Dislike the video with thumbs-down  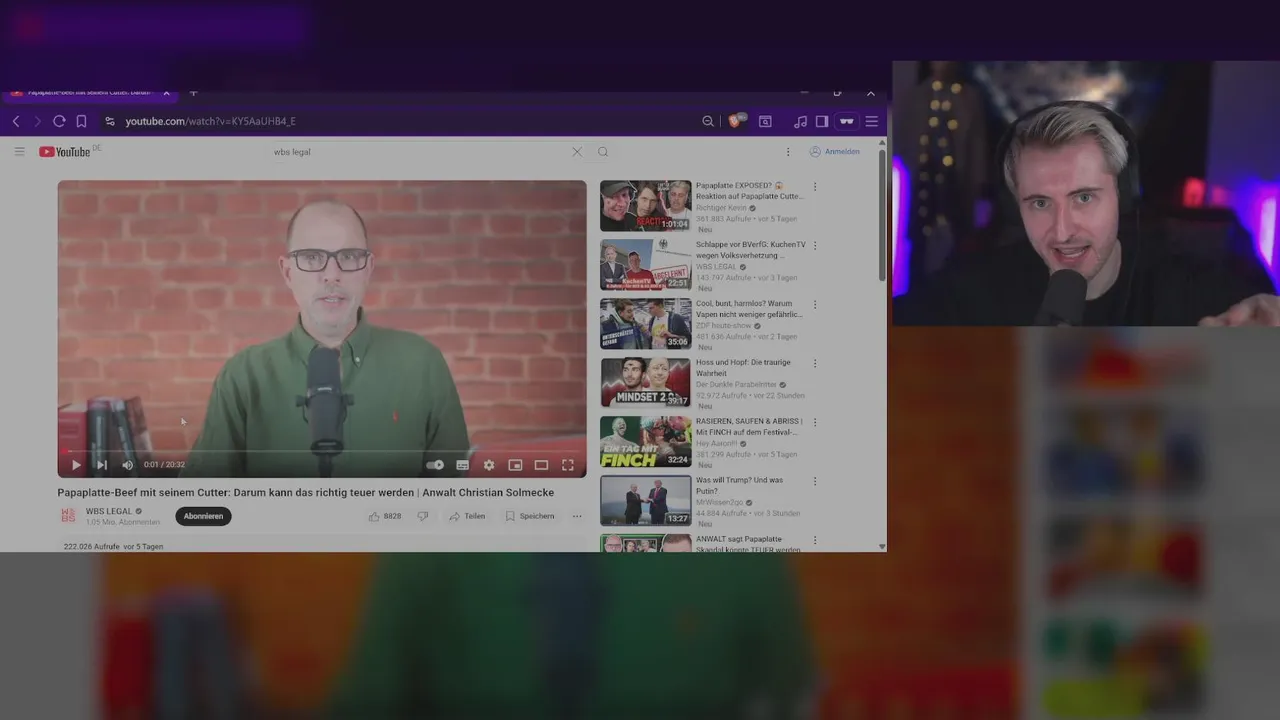pos(423,516)
